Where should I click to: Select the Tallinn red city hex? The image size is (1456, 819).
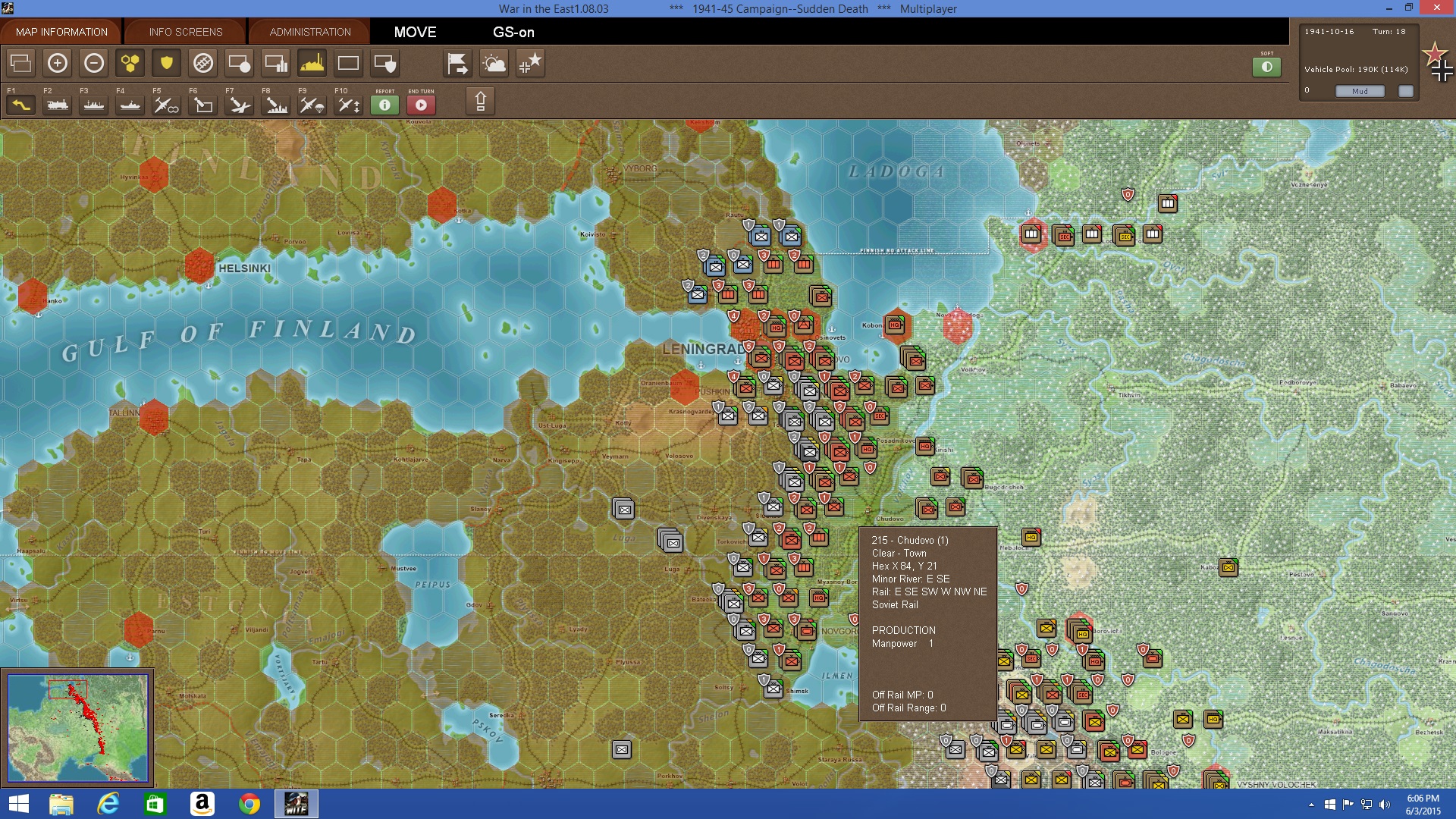pos(154,417)
